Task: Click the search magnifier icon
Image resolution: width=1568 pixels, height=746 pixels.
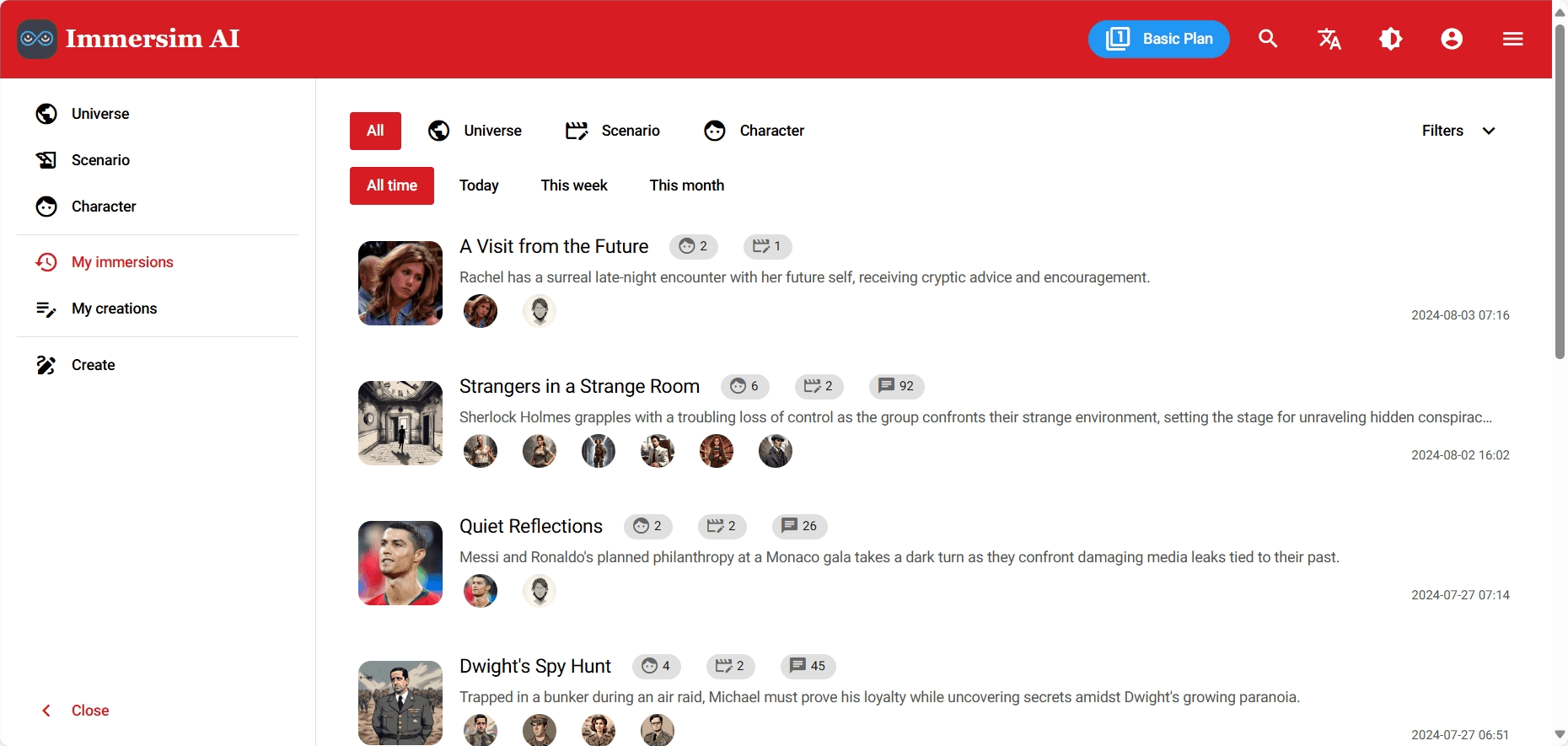Action: point(1268,39)
